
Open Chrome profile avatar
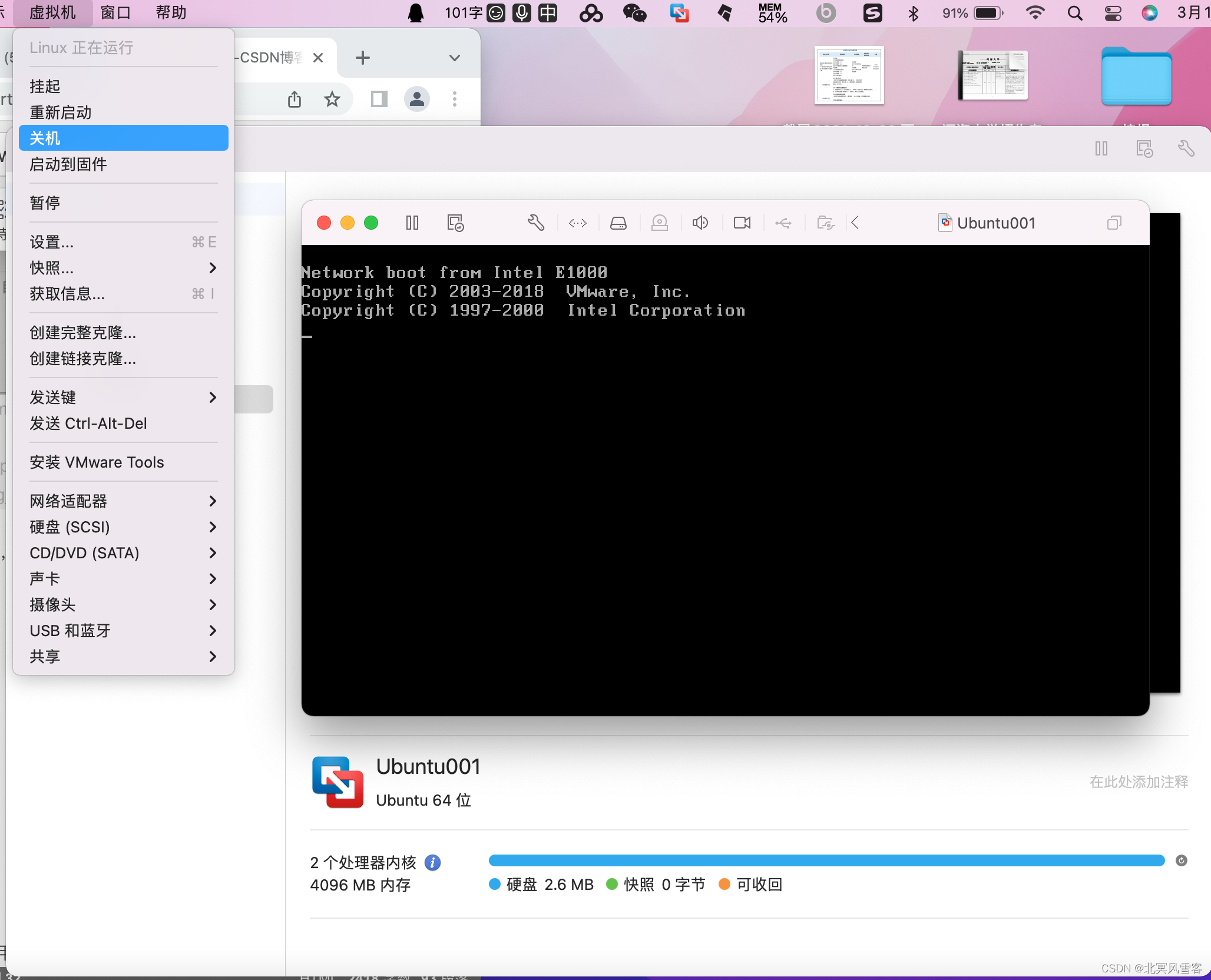[417, 99]
